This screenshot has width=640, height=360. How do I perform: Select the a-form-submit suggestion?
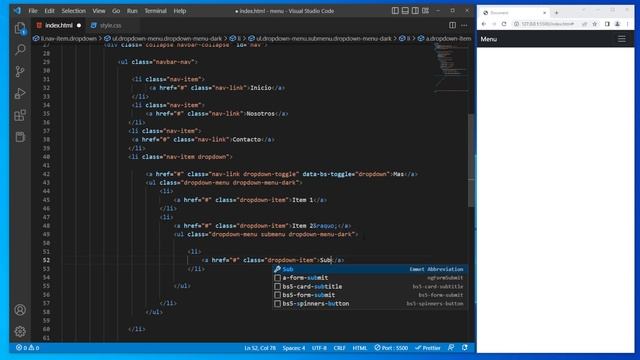pyautogui.click(x=370, y=278)
